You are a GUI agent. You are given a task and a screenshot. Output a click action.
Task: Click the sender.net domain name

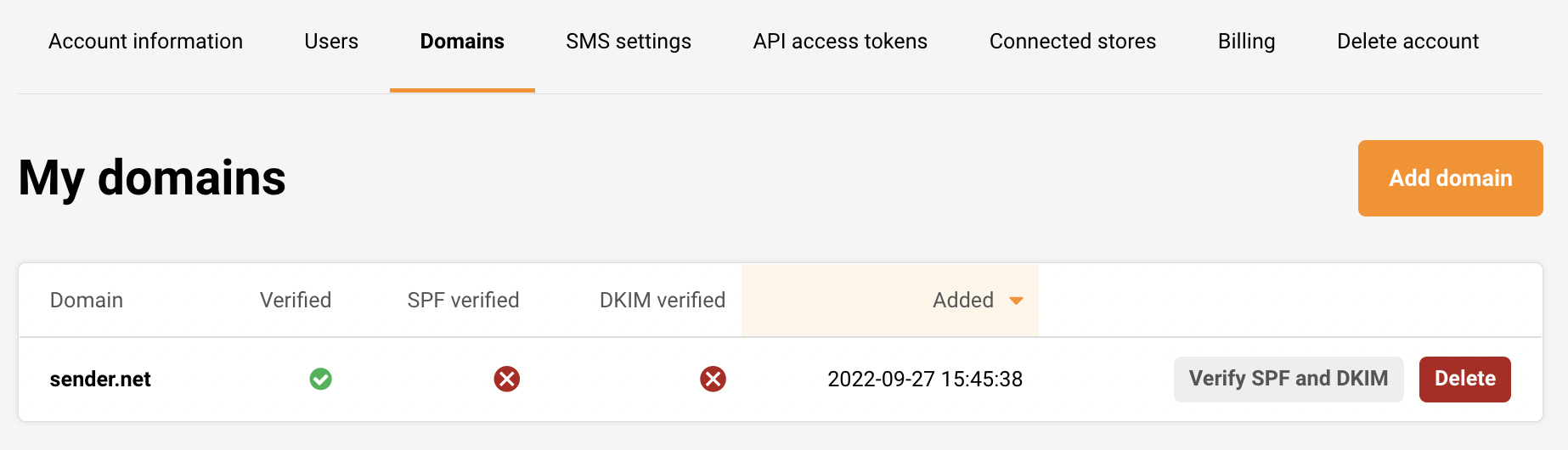point(100,380)
